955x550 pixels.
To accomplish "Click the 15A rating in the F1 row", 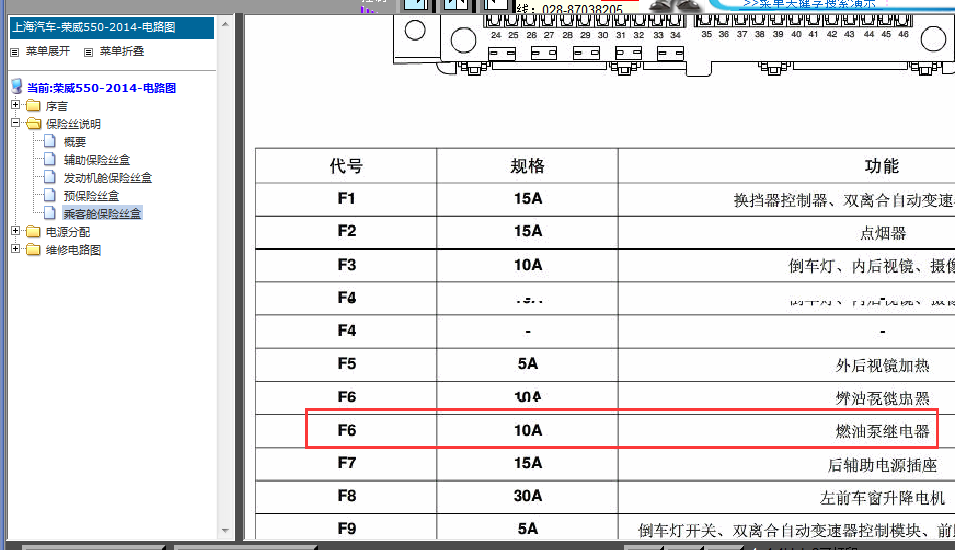I will point(527,199).
